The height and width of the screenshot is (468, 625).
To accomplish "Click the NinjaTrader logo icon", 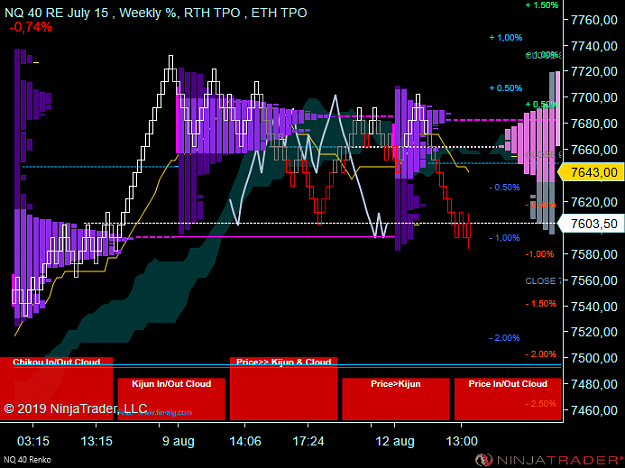I will 484,460.
